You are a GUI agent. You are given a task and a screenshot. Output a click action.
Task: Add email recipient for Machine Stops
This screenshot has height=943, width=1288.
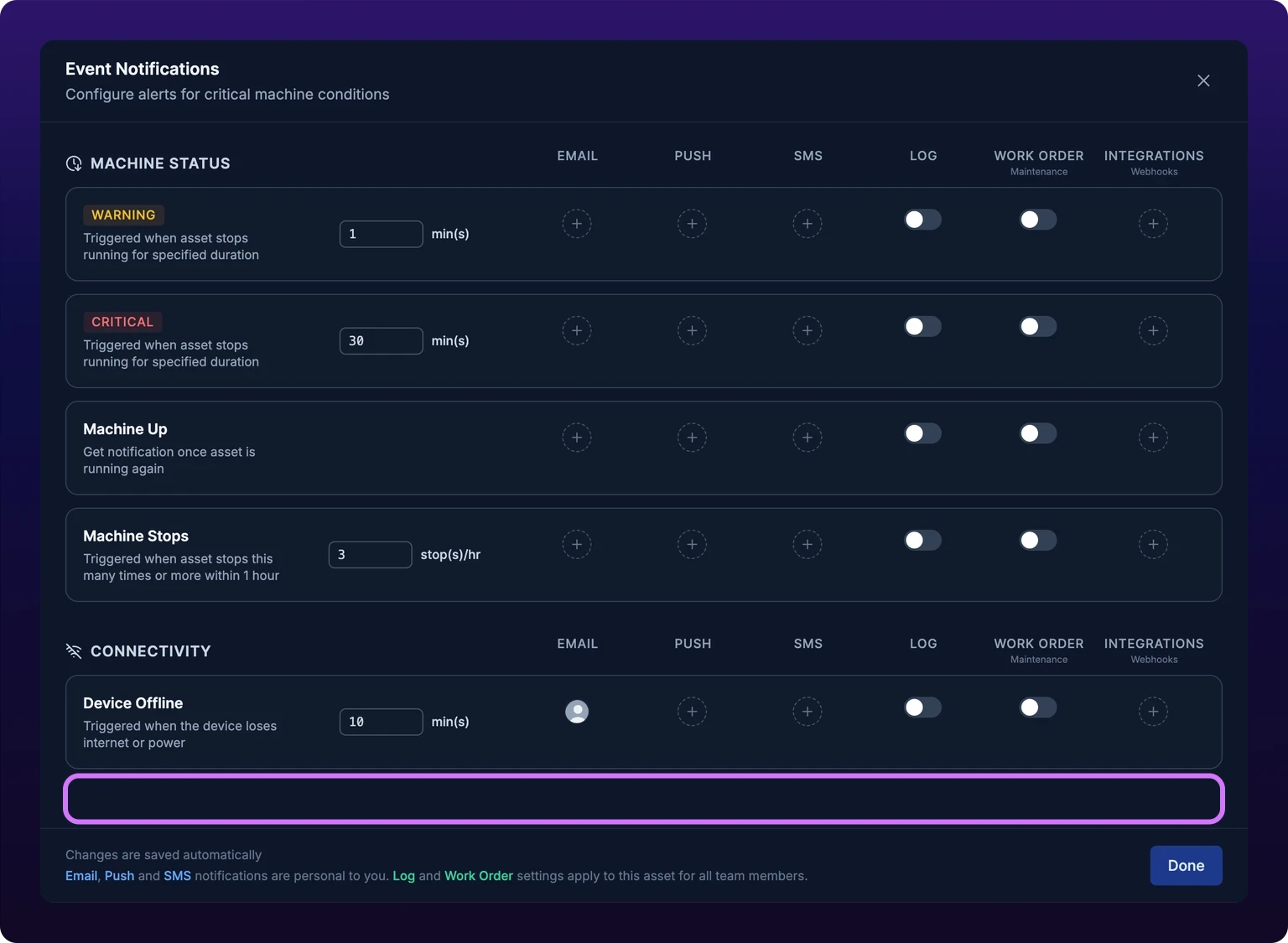577,544
